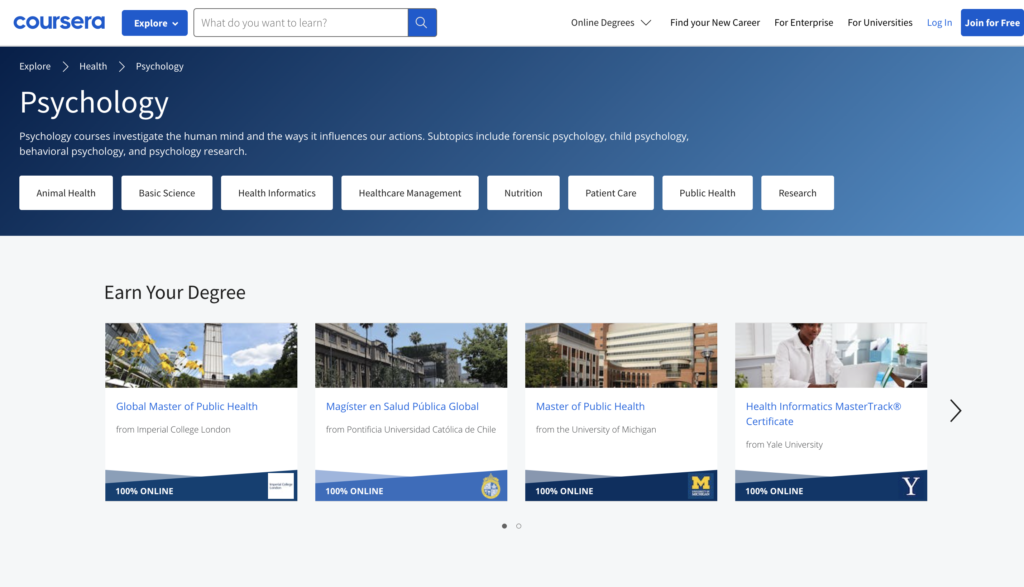Open the Explore dropdown menu
The width and height of the screenshot is (1024, 587).
155,23
